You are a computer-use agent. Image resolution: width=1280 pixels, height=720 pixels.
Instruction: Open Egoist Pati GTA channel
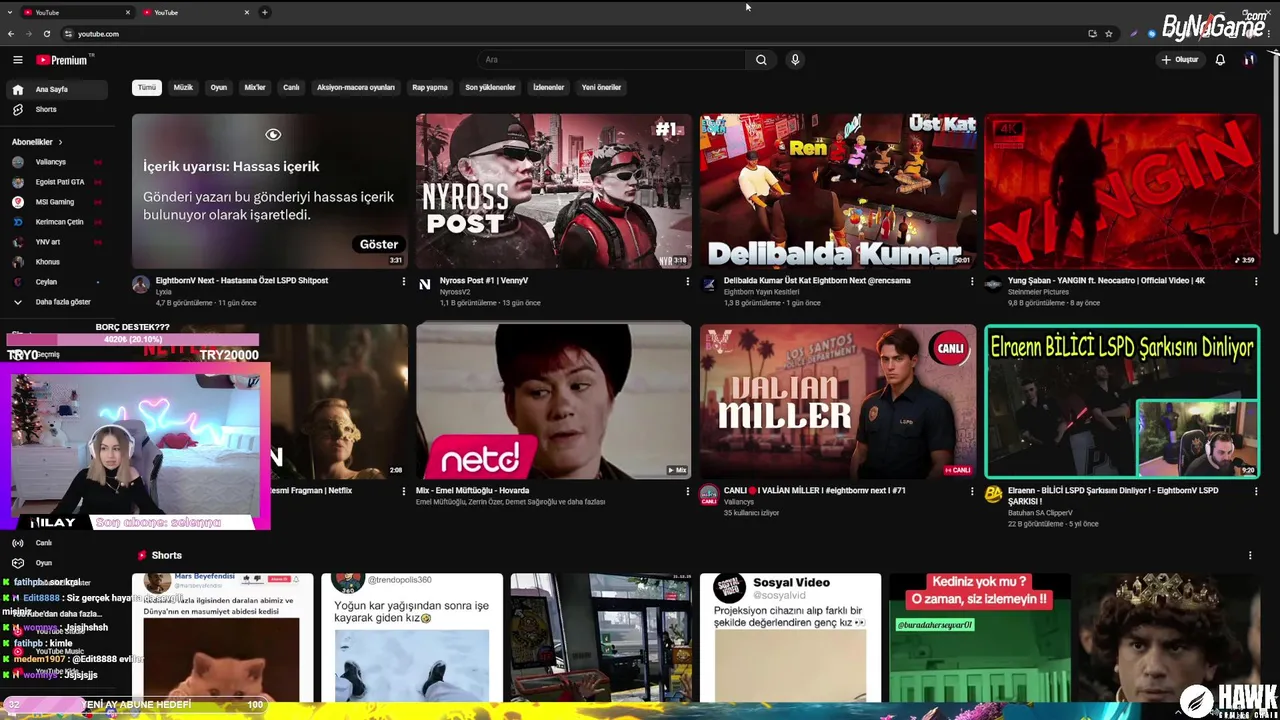point(56,182)
